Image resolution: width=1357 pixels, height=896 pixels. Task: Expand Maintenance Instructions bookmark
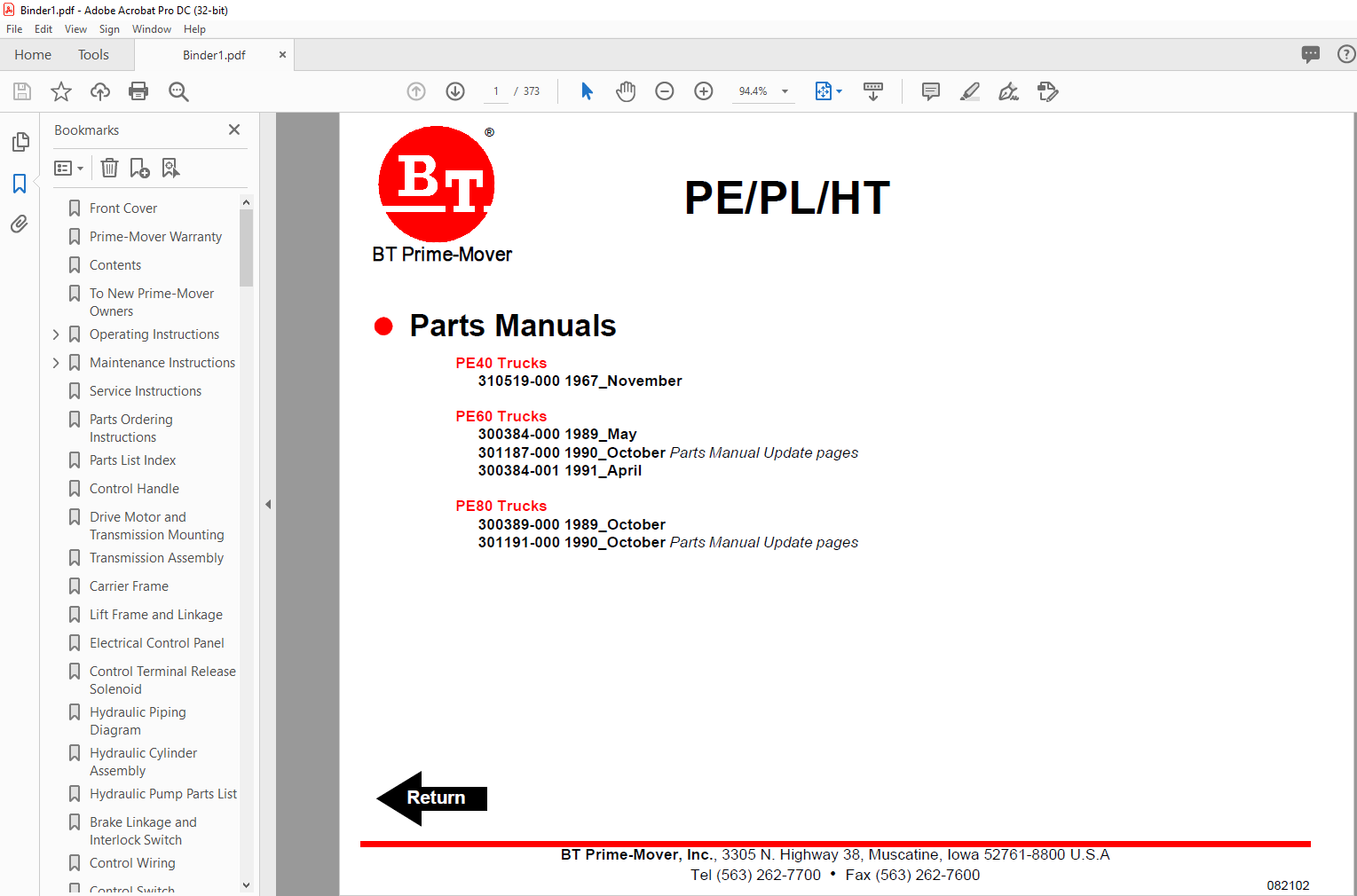[56, 363]
